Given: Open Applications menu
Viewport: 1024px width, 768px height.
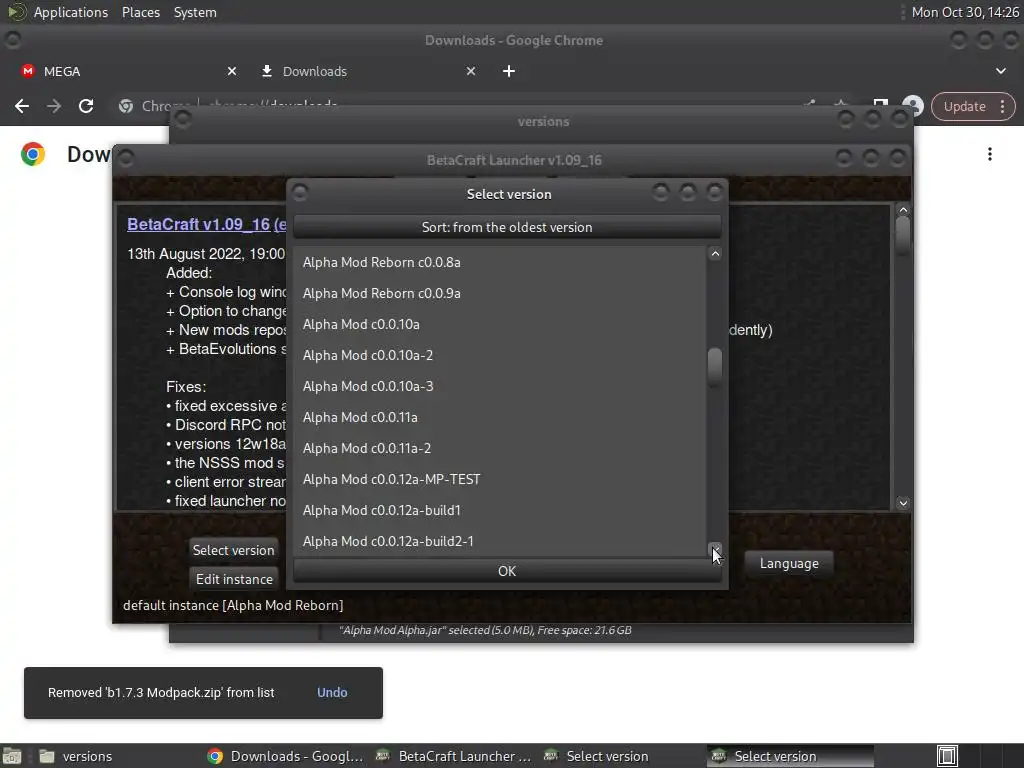Looking at the screenshot, I should (71, 12).
